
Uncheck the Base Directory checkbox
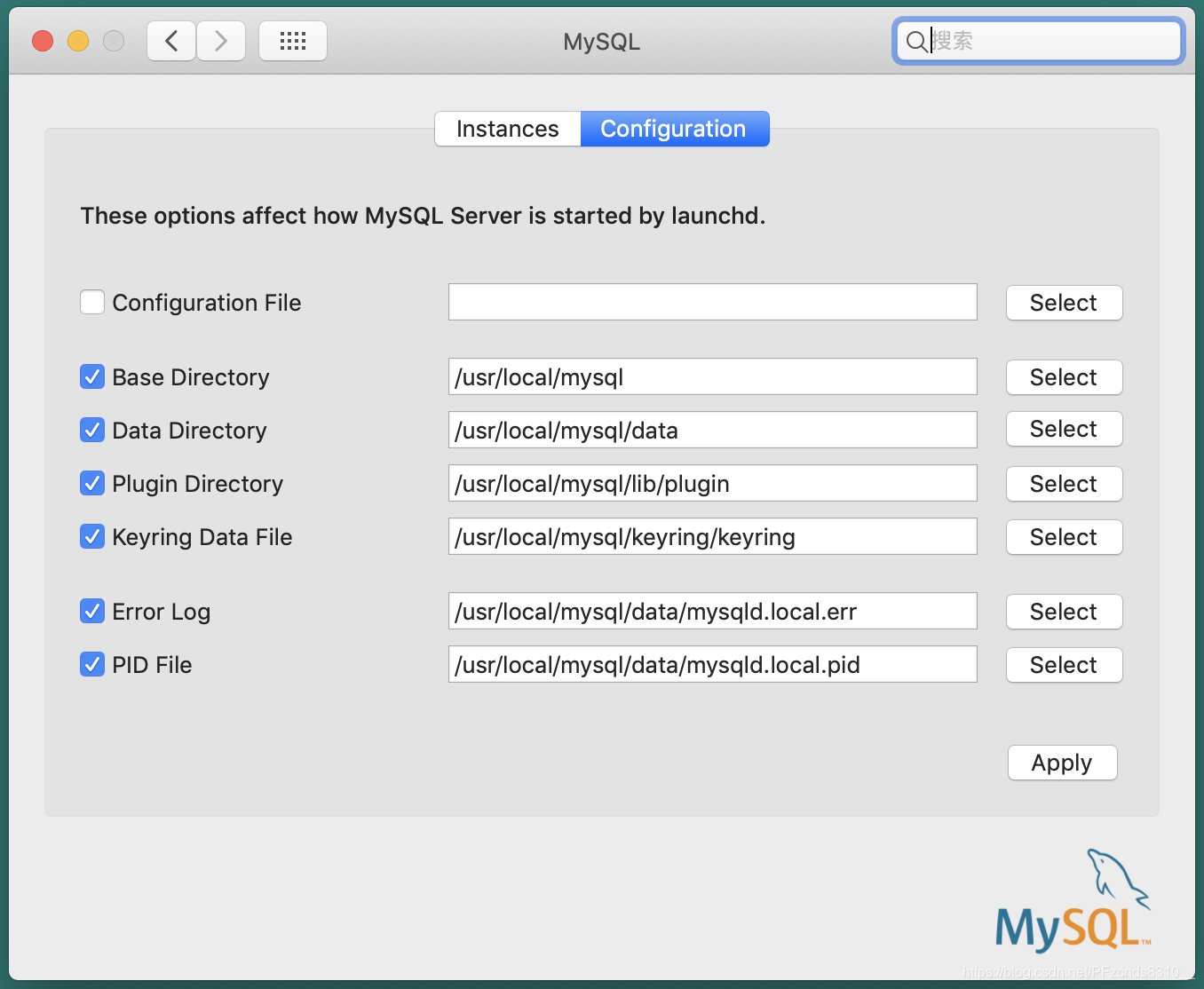[x=92, y=376]
